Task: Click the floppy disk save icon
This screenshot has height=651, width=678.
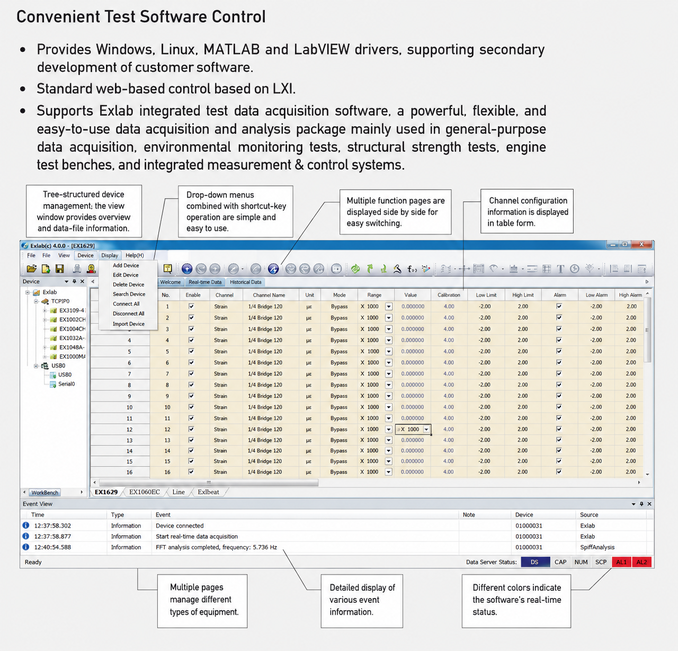Action: [x=60, y=269]
